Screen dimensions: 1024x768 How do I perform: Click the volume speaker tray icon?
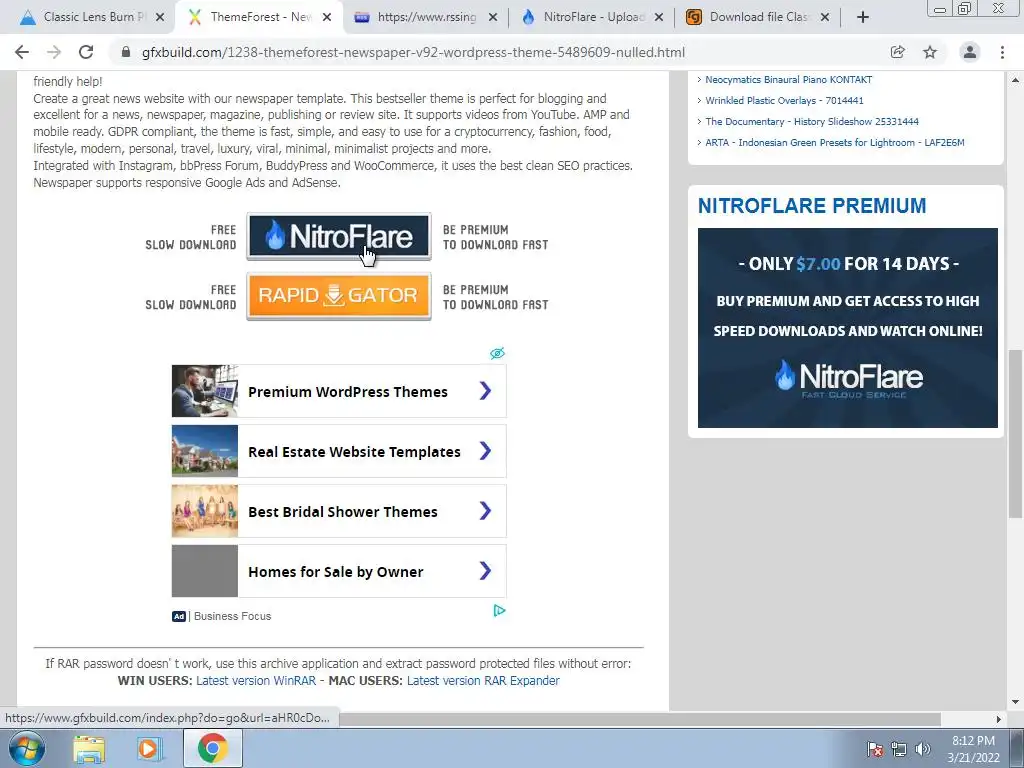tap(922, 749)
